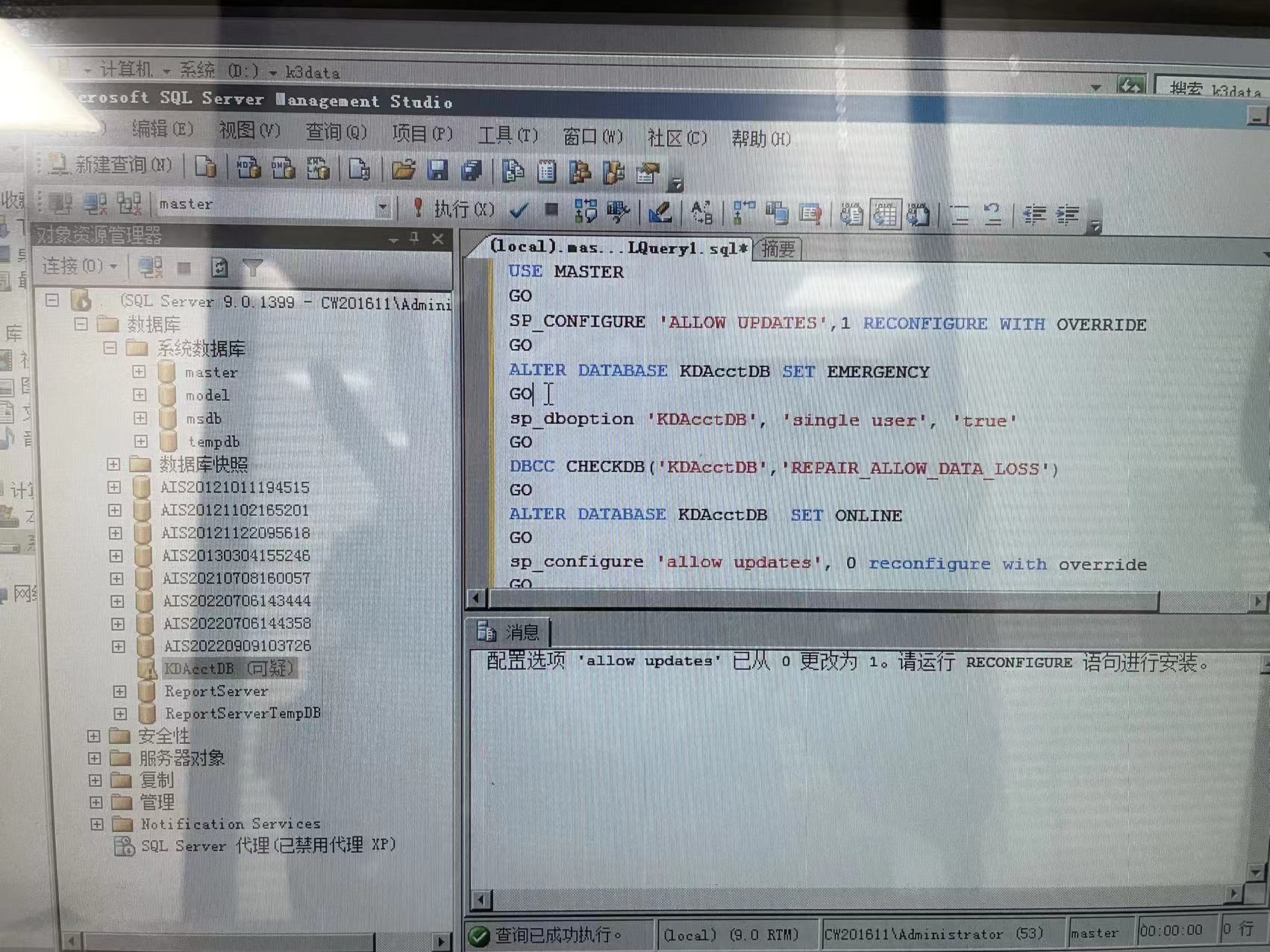Screen dimensions: 1270x952
Task: Expand the master database node
Action: pyautogui.click(x=139, y=372)
